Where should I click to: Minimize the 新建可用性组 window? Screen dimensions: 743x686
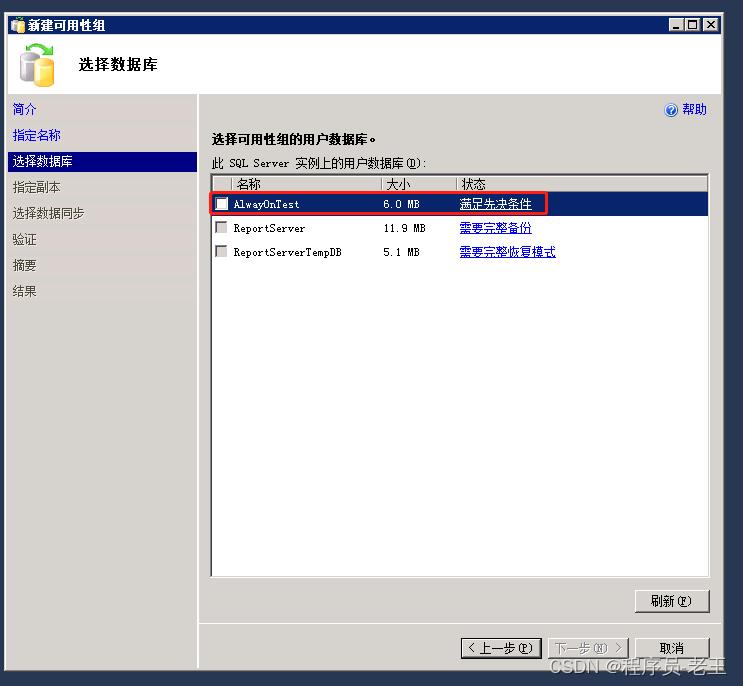676,25
